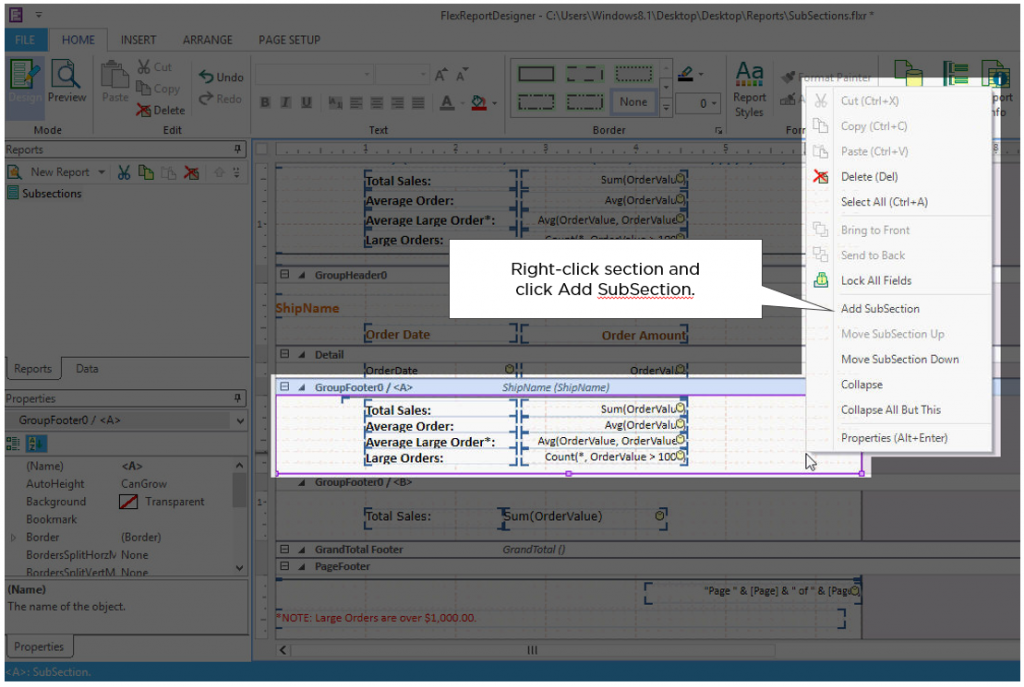Switch to the ARRANGE ribbon tab
1024x687 pixels.
click(207, 40)
